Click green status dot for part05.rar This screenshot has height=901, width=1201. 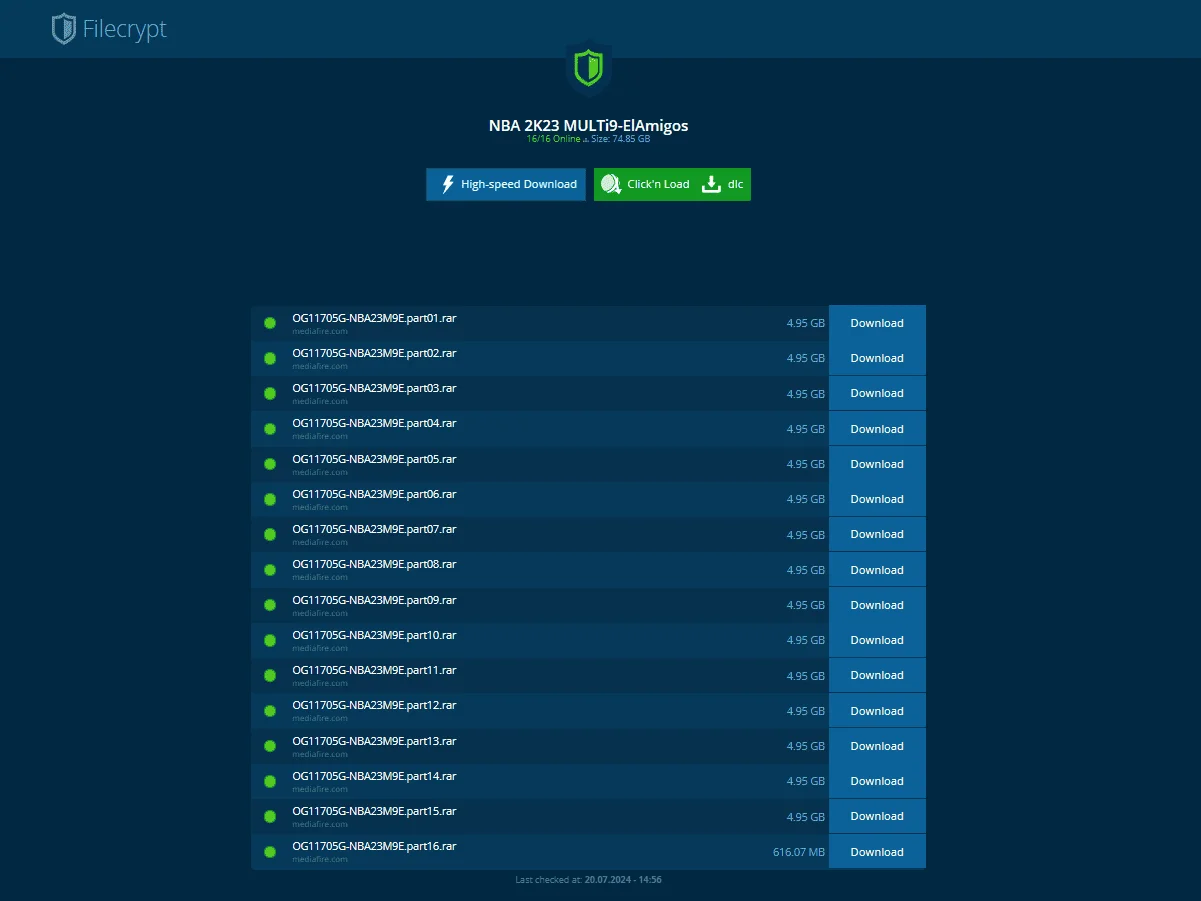(x=270, y=464)
